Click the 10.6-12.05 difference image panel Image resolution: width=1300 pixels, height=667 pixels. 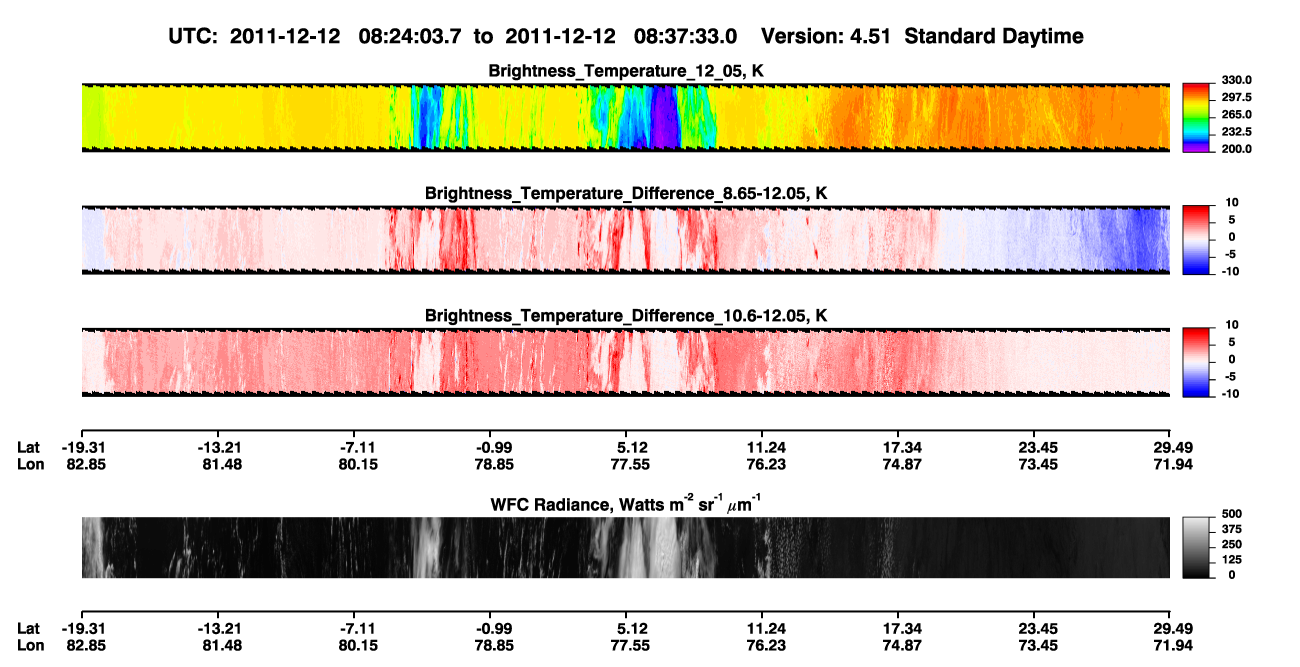pos(625,362)
